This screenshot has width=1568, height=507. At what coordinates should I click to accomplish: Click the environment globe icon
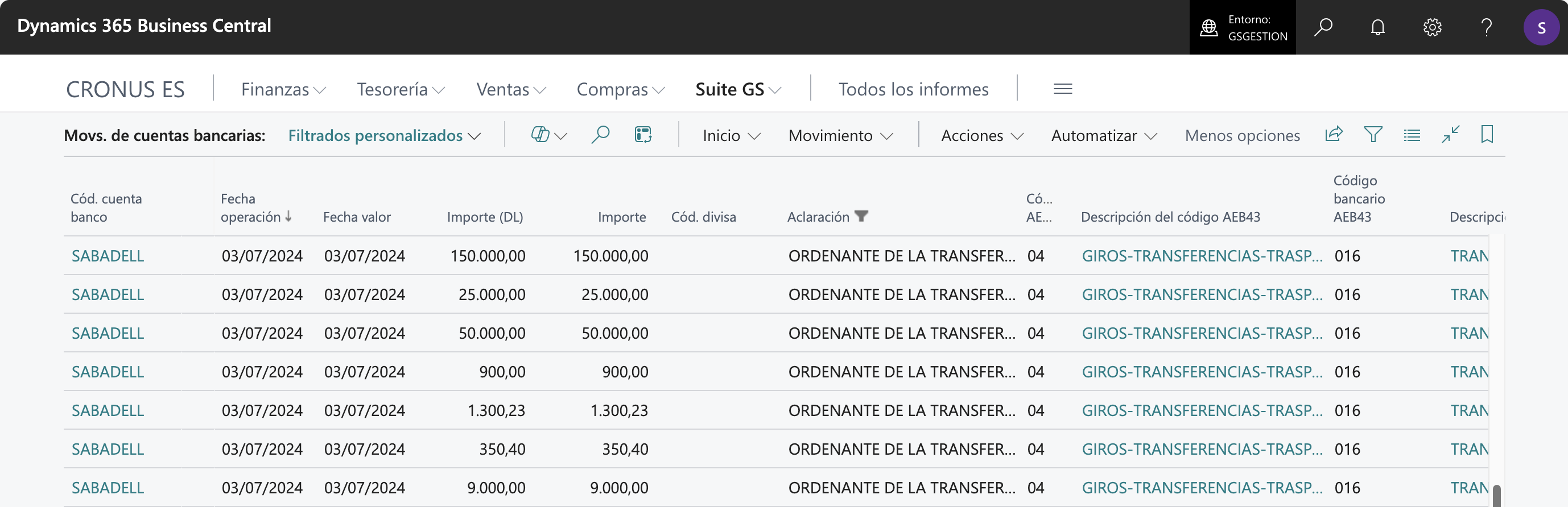(x=1208, y=27)
